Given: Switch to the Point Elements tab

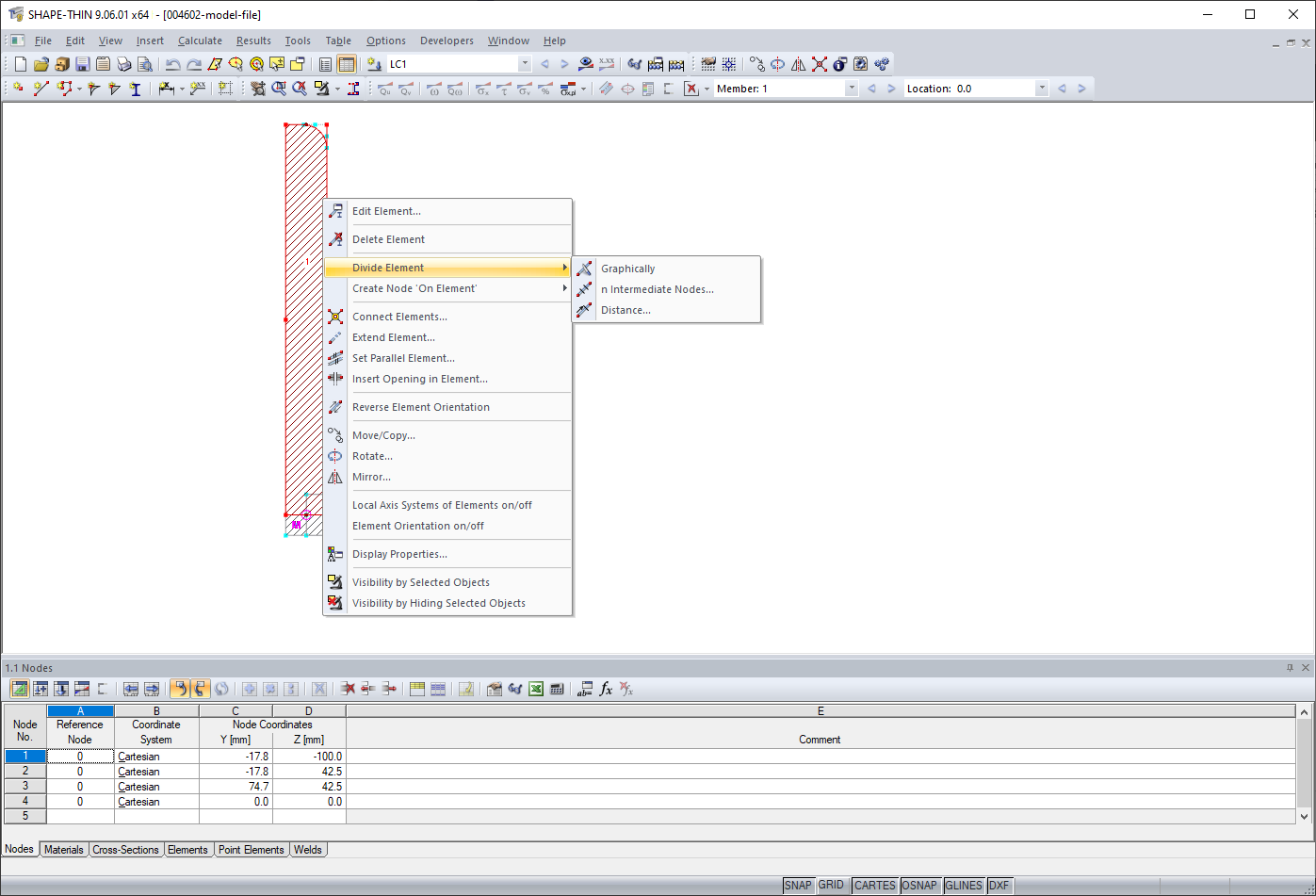Looking at the screenshot, I should point(251,850).
